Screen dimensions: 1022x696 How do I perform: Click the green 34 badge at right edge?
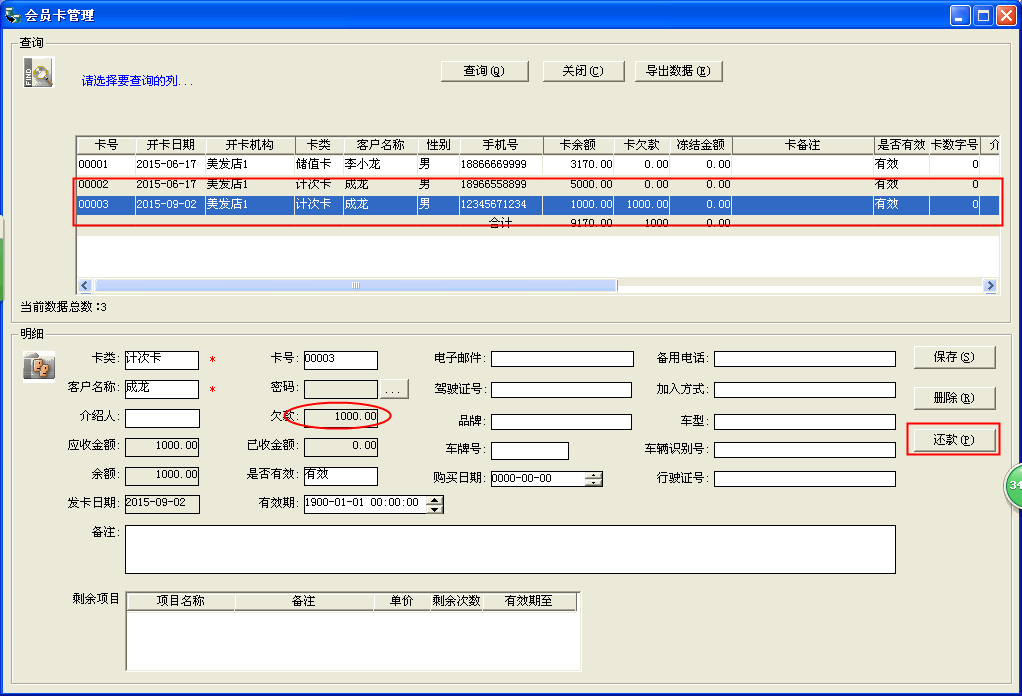click(x=1013, y=486)
